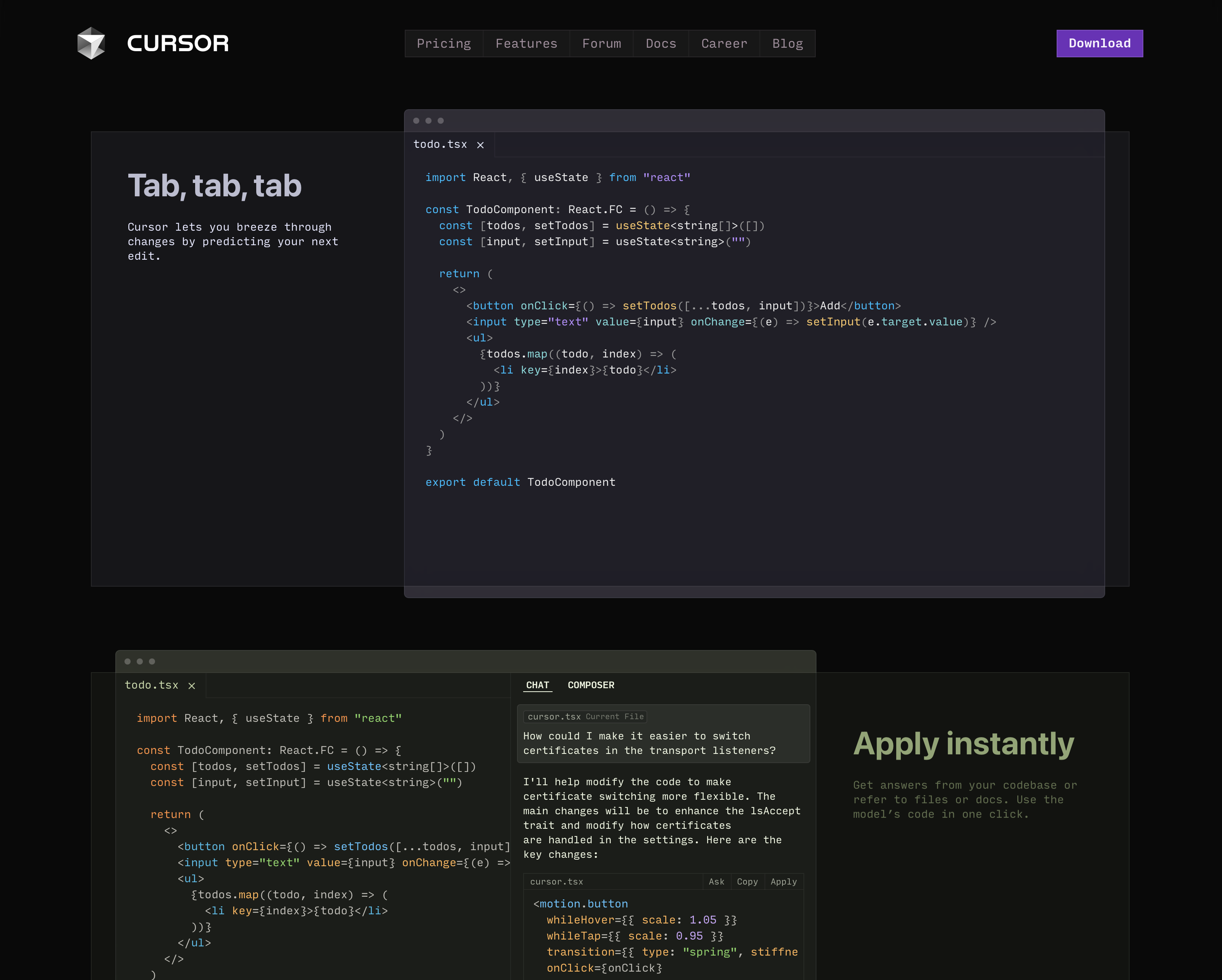Click the purple Download button
Image resolution: width=1222 pixels, height=980 pixels.
click(1099, 44)
